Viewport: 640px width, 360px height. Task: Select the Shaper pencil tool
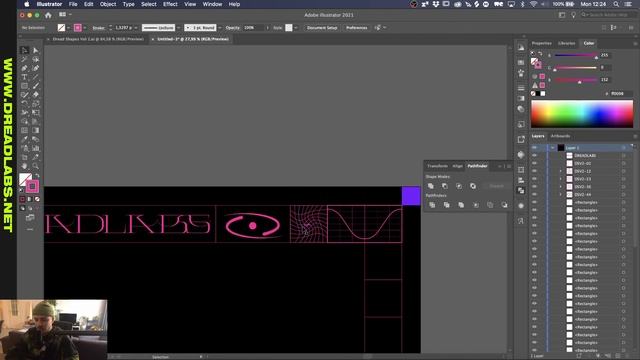[x=24, y=95]
